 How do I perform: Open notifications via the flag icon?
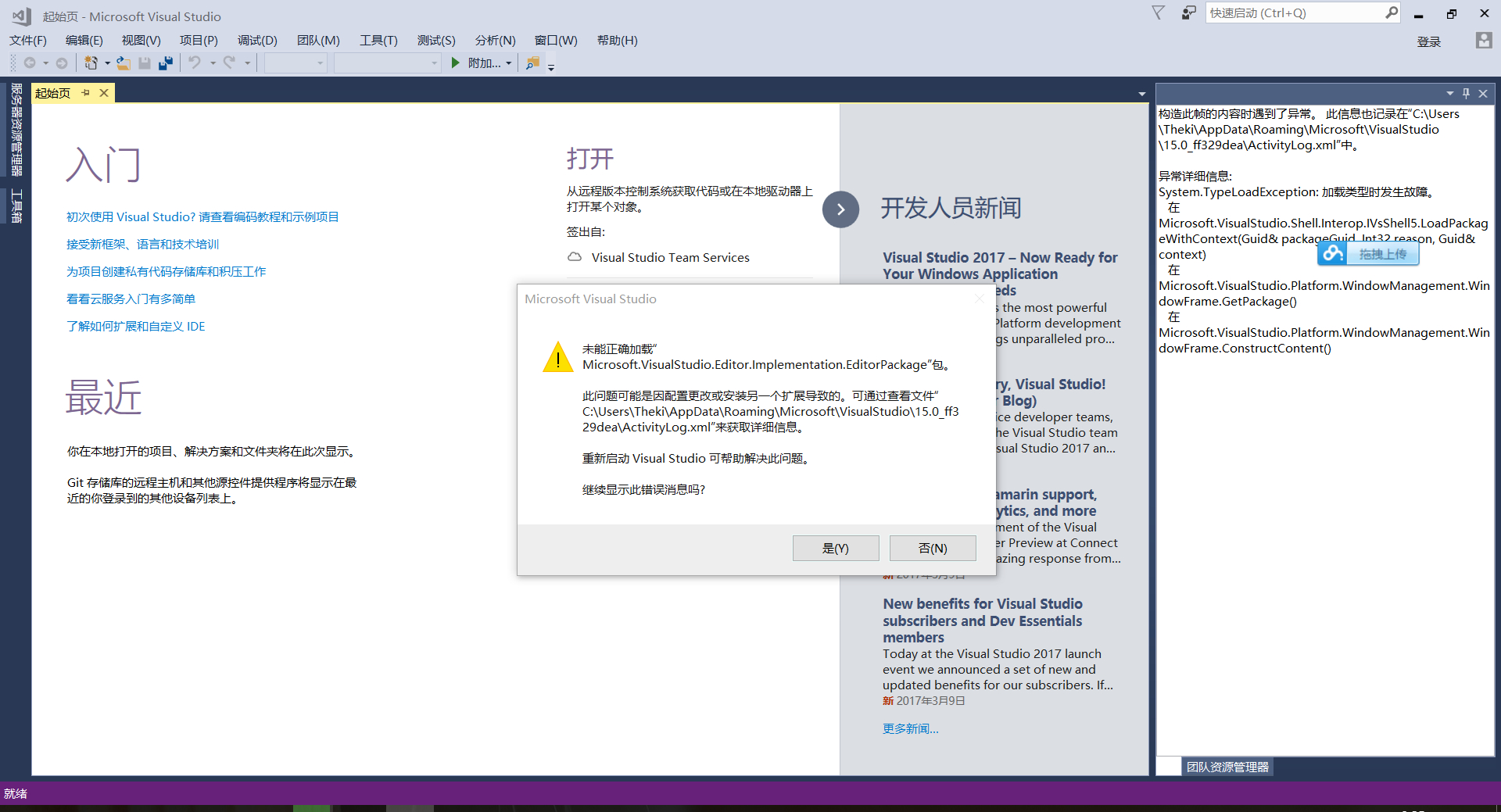[1159, 13]
